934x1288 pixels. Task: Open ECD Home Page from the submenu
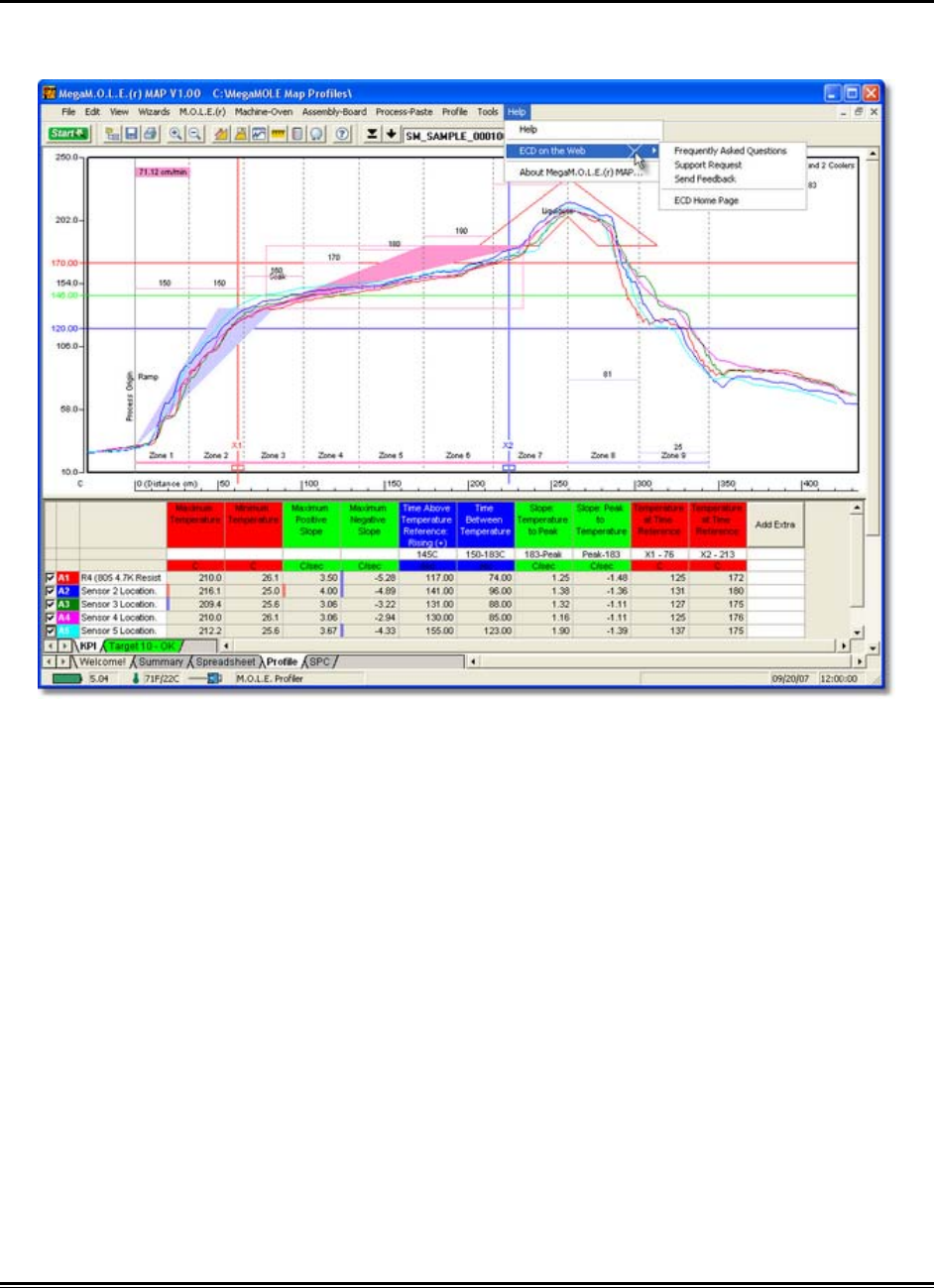pyautogui.click(x=706, y=200)
